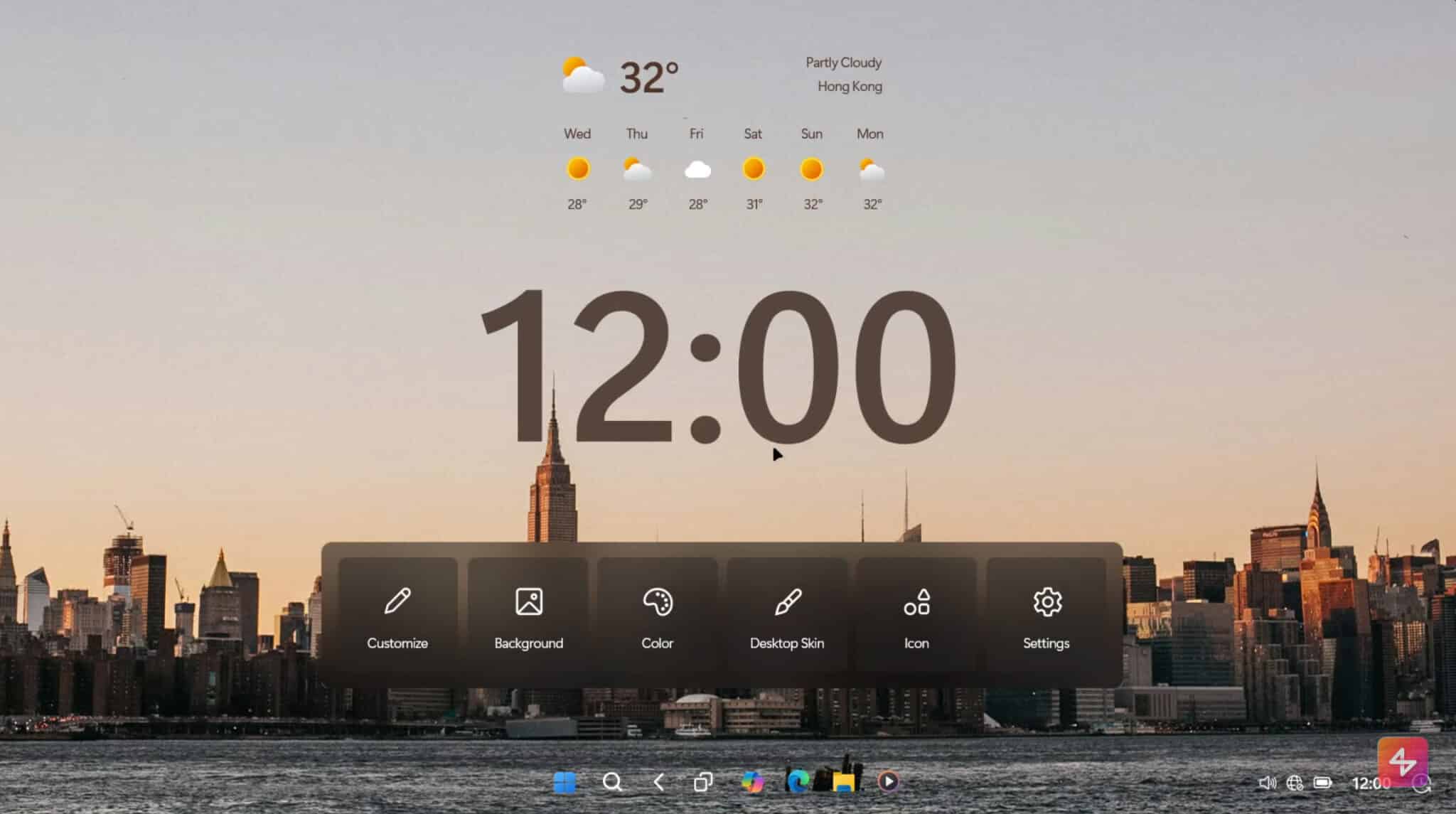Viewport: 1456px width, 814px height.
Task: Click the back arrow on the taskbar
Action: 659,781
